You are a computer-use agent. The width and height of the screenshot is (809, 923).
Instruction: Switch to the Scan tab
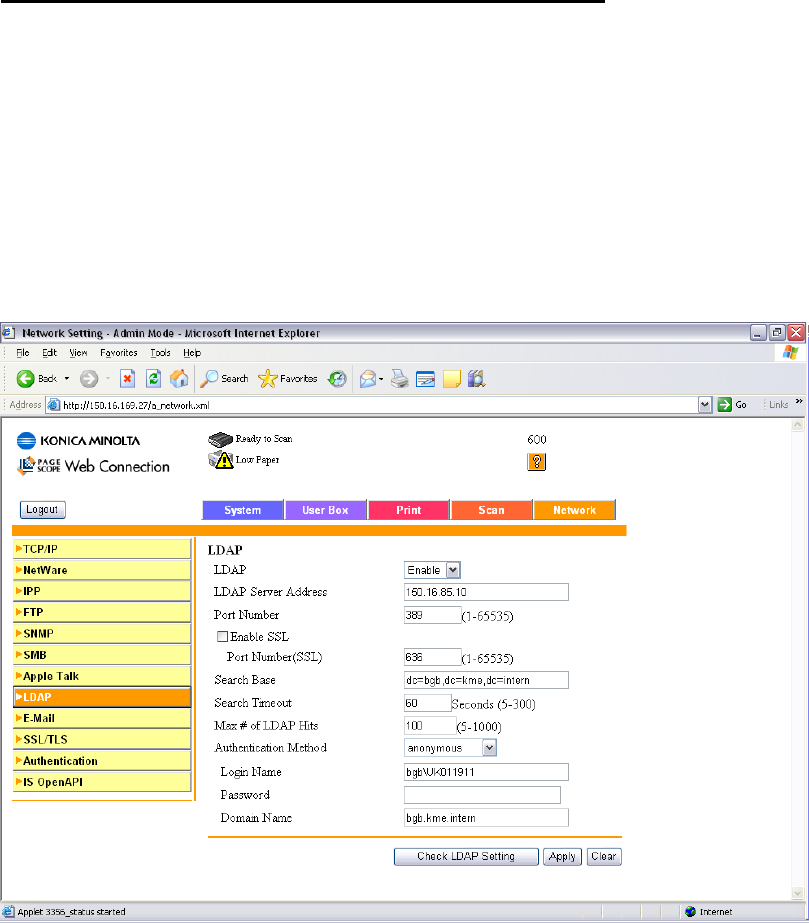(x=491, y=510)
